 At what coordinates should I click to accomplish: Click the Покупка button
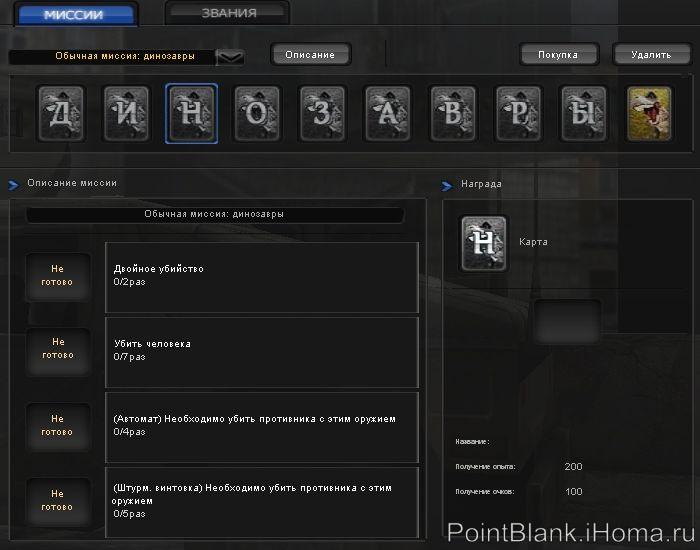(x=558, y=55)
